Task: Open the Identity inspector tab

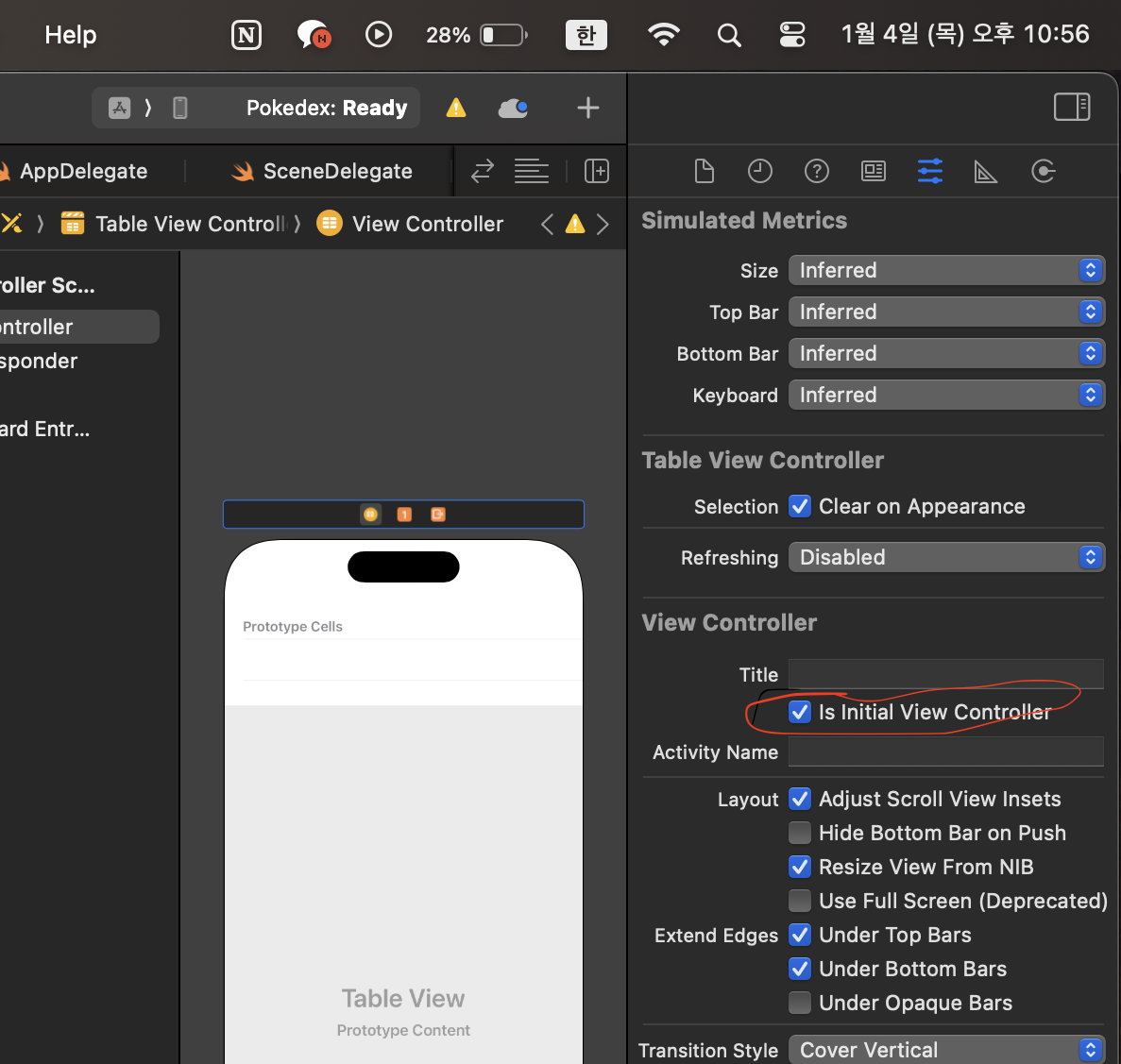Action: pos(873,172)
